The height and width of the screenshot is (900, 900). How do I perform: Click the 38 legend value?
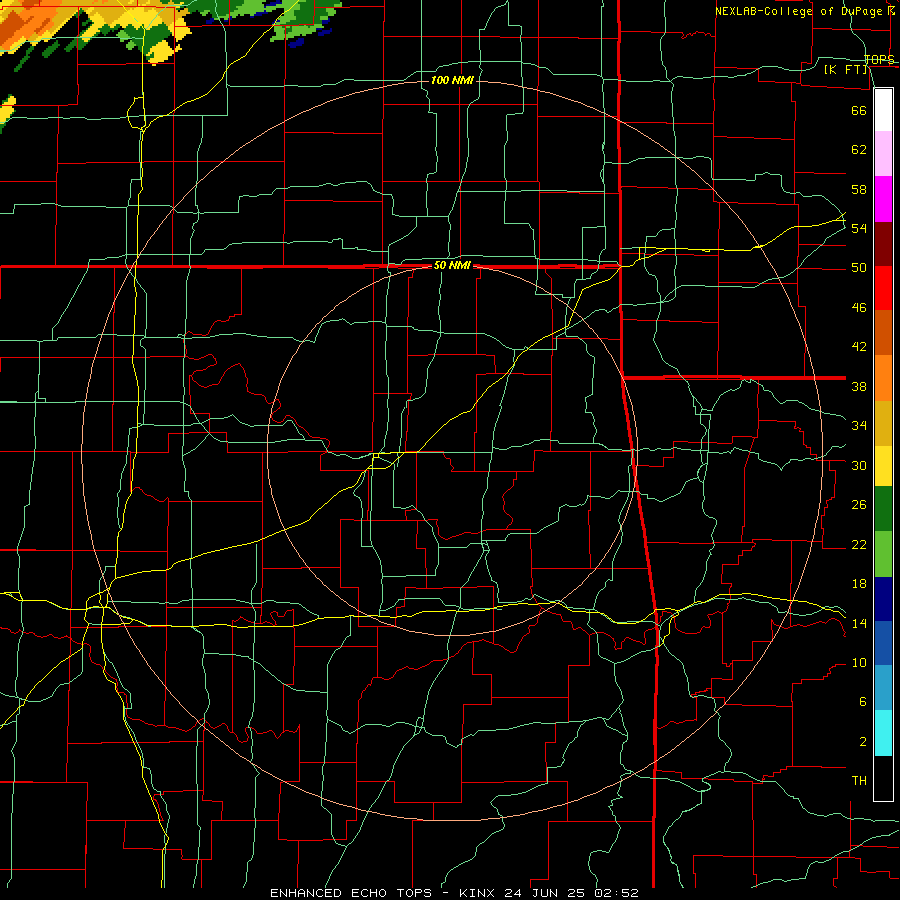point(859,386)
